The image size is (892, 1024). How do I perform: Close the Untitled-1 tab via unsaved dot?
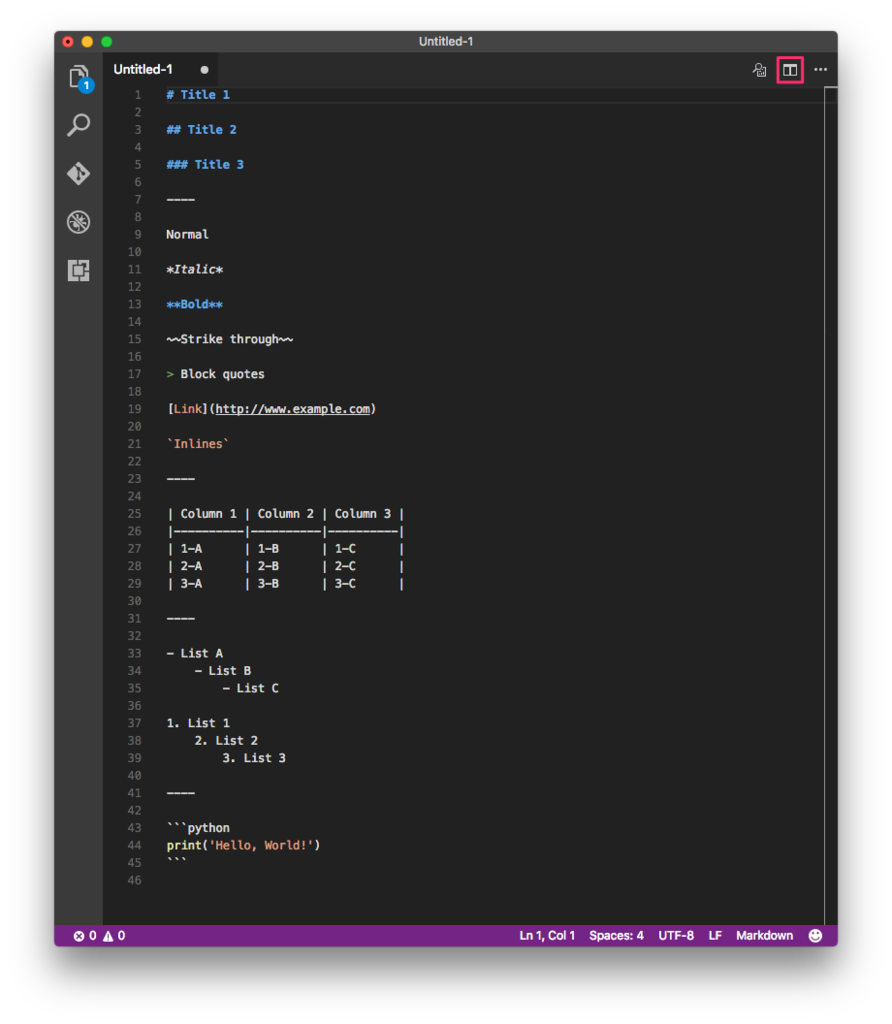tap(204, 70)
